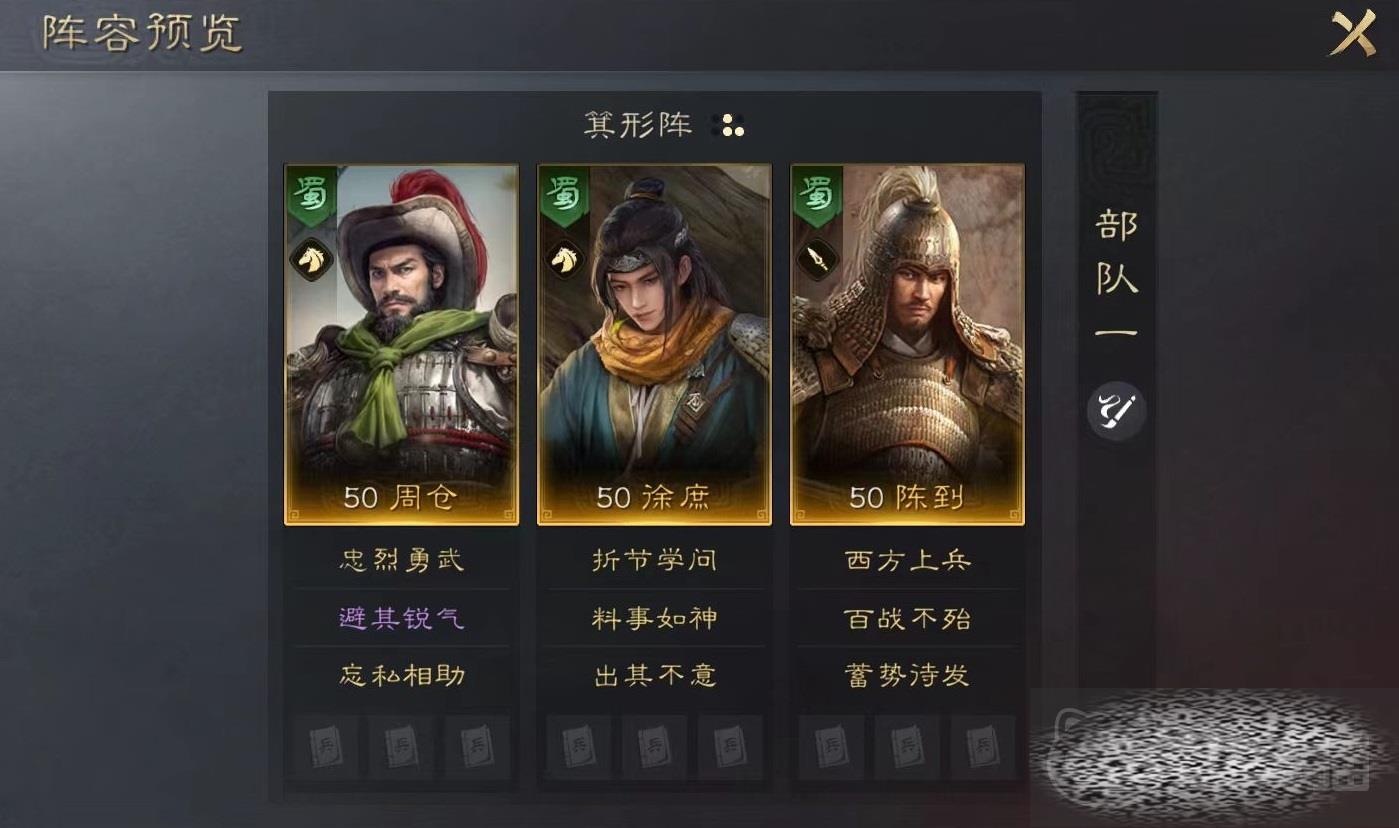Click the green 蜀 faction badge on 陈到
Viewport: 1399px width, 828px height.
tap(817, 196)
